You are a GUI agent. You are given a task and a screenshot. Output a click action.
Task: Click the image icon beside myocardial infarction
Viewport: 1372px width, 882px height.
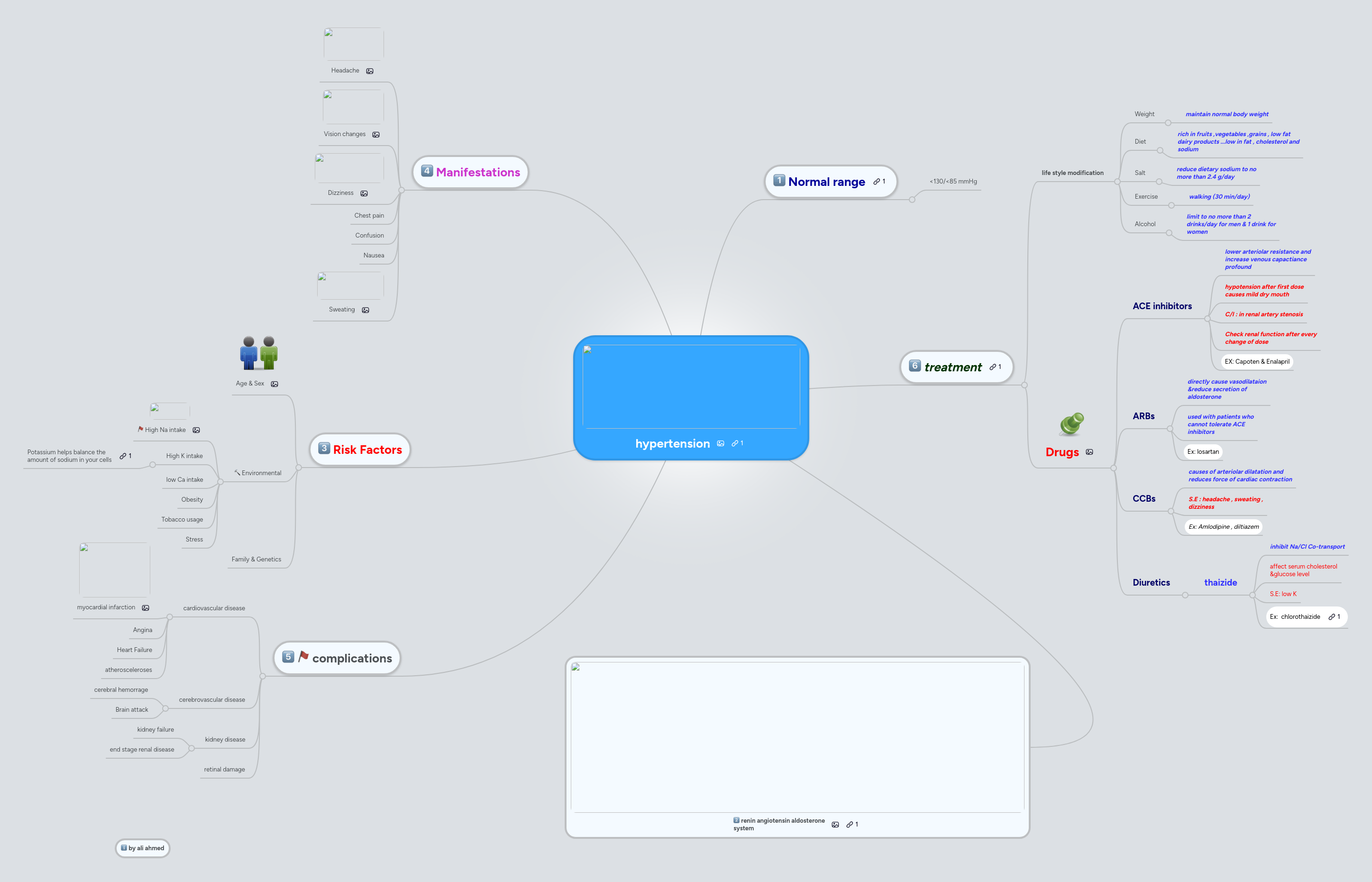[146, 607]
